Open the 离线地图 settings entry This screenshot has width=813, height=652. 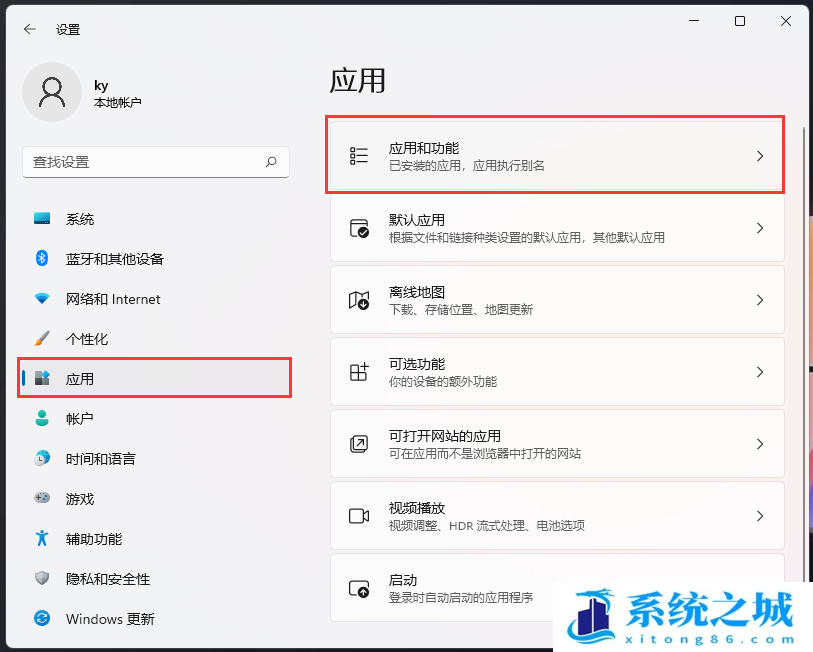point(556,300)
